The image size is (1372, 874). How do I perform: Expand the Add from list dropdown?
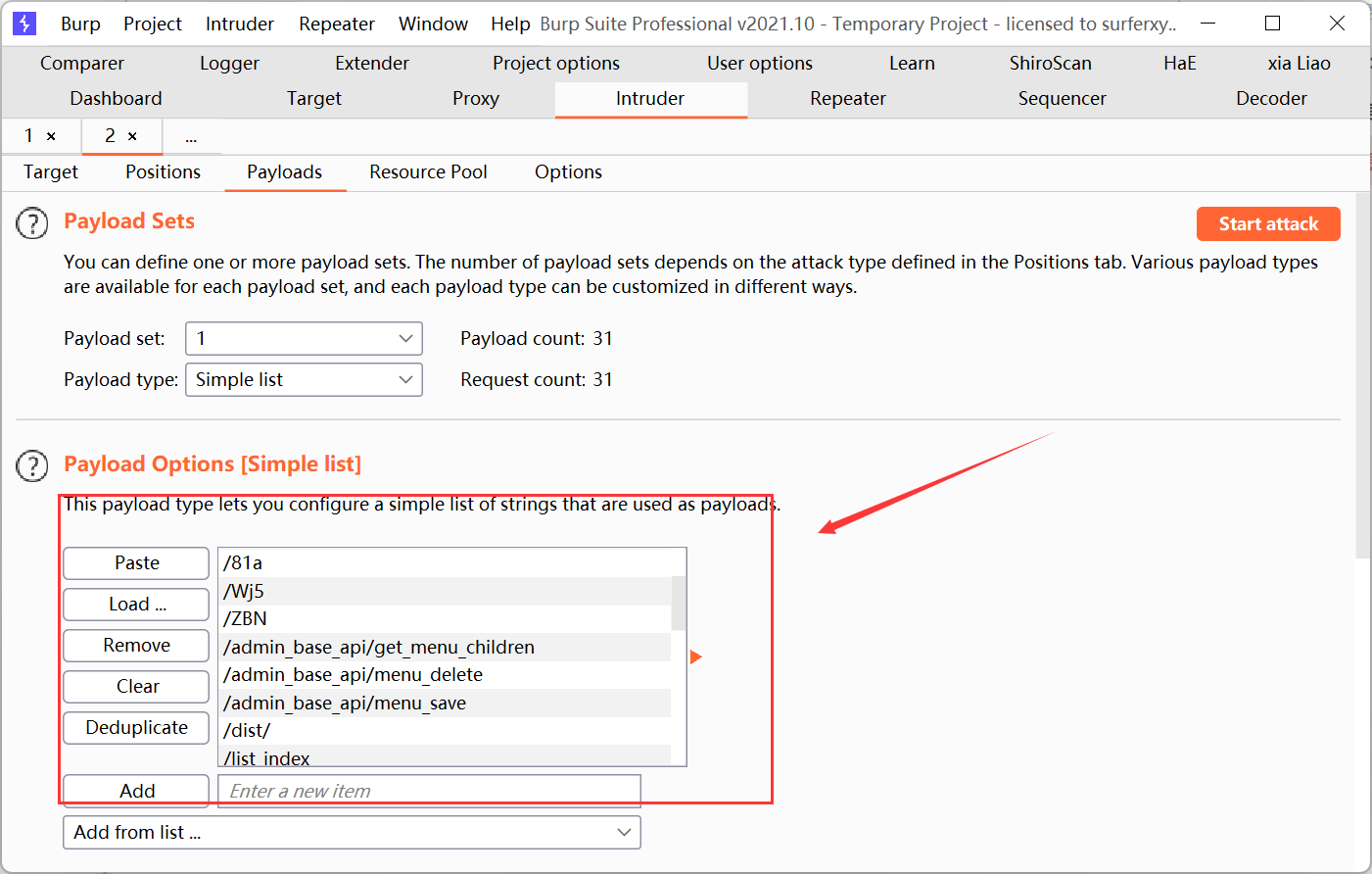[352, 832]
